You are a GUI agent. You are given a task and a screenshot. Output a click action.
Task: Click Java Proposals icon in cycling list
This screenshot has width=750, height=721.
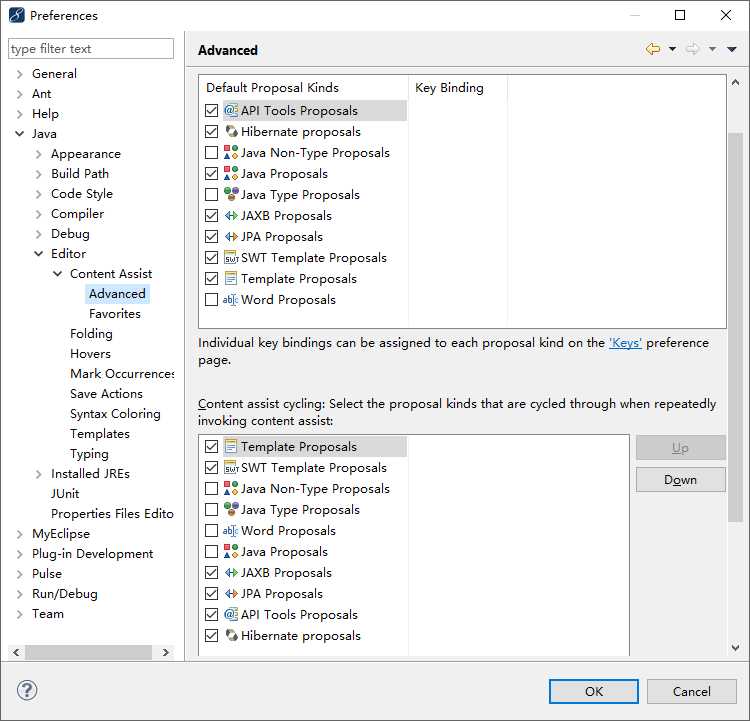231,552
